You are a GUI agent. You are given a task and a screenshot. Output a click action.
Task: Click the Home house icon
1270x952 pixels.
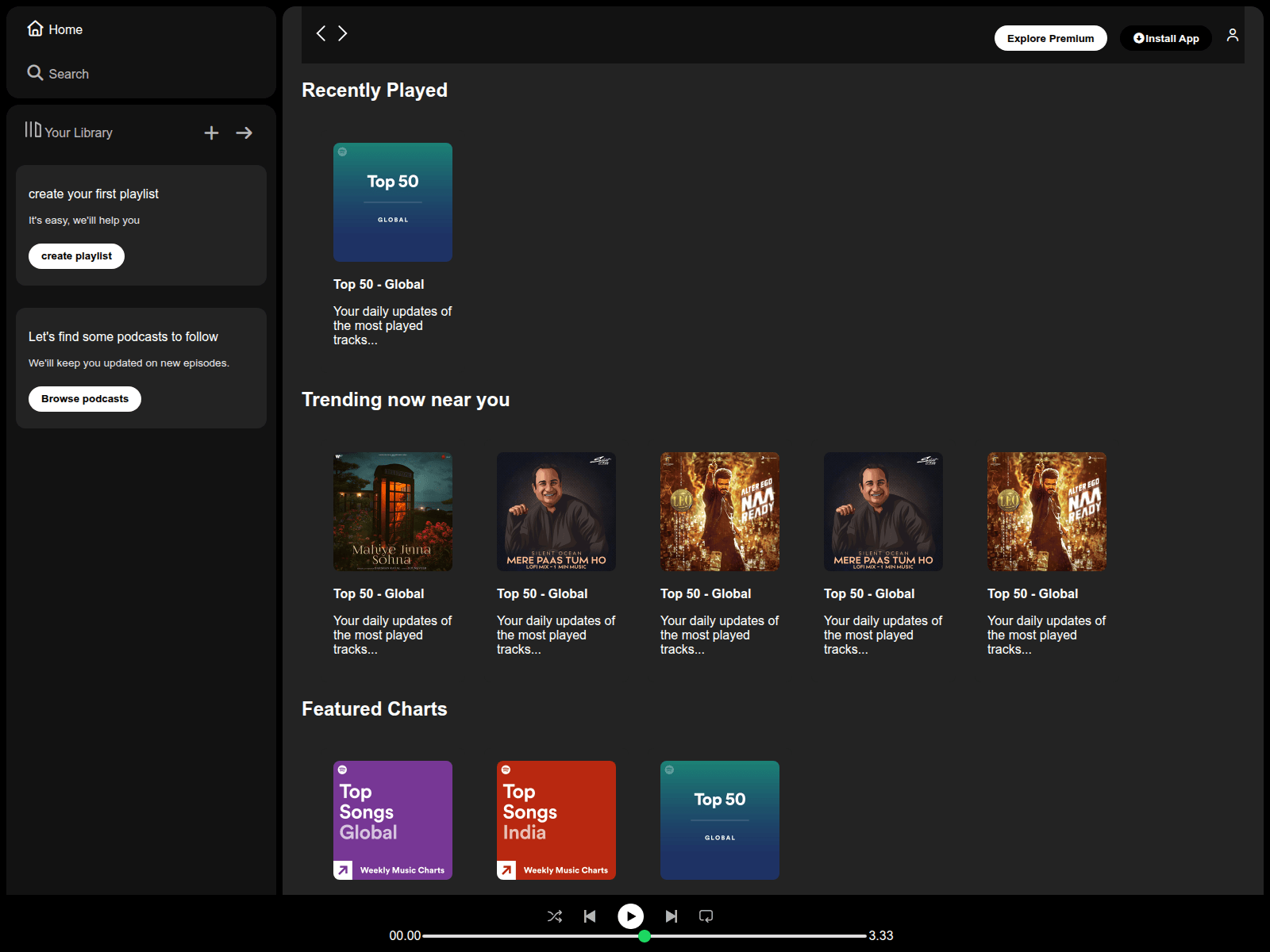[35, 29]
